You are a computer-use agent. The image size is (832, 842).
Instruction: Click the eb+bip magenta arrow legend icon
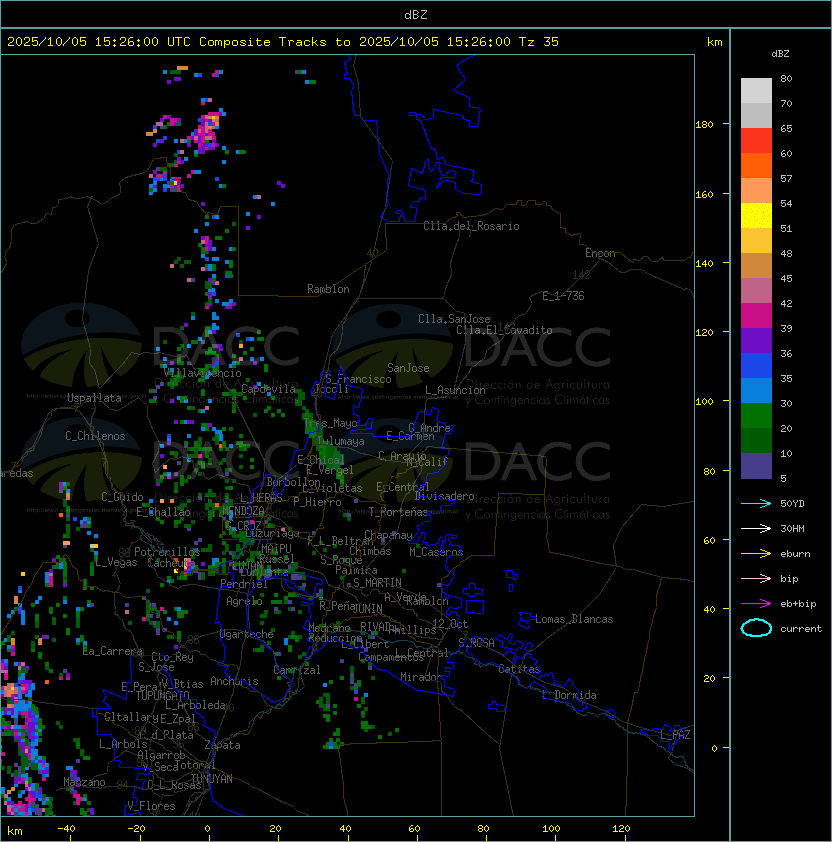pos(756,604)
